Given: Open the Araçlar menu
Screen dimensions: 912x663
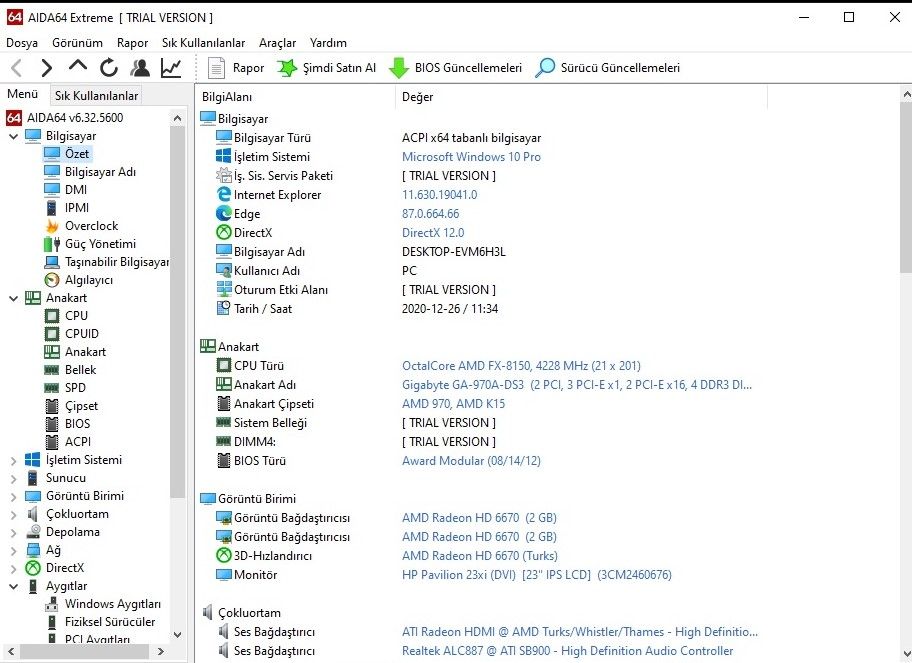Looking at the screenshot, I should pos(277,43).
